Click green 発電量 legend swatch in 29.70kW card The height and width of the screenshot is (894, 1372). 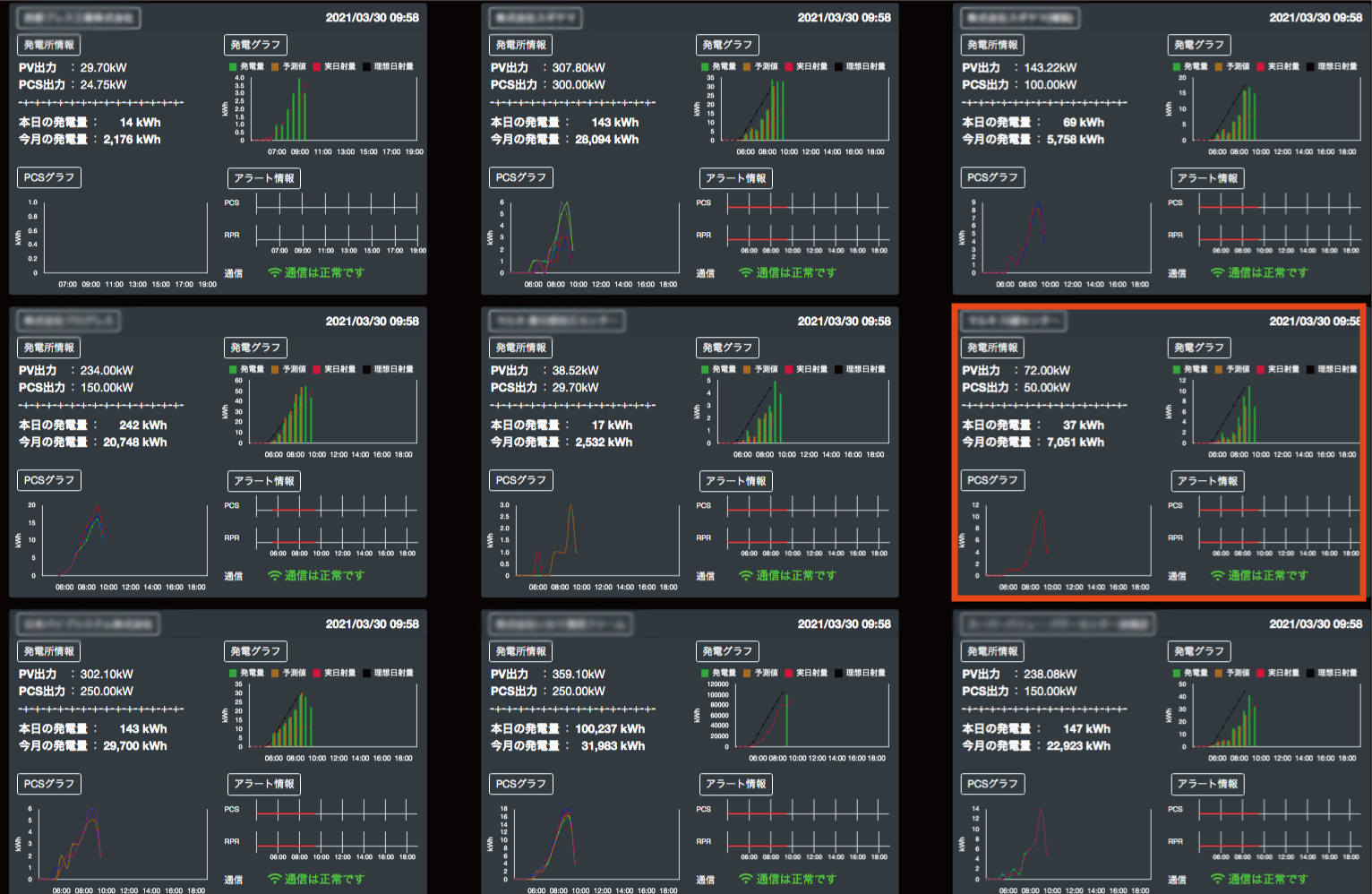[x=233, y=66]
